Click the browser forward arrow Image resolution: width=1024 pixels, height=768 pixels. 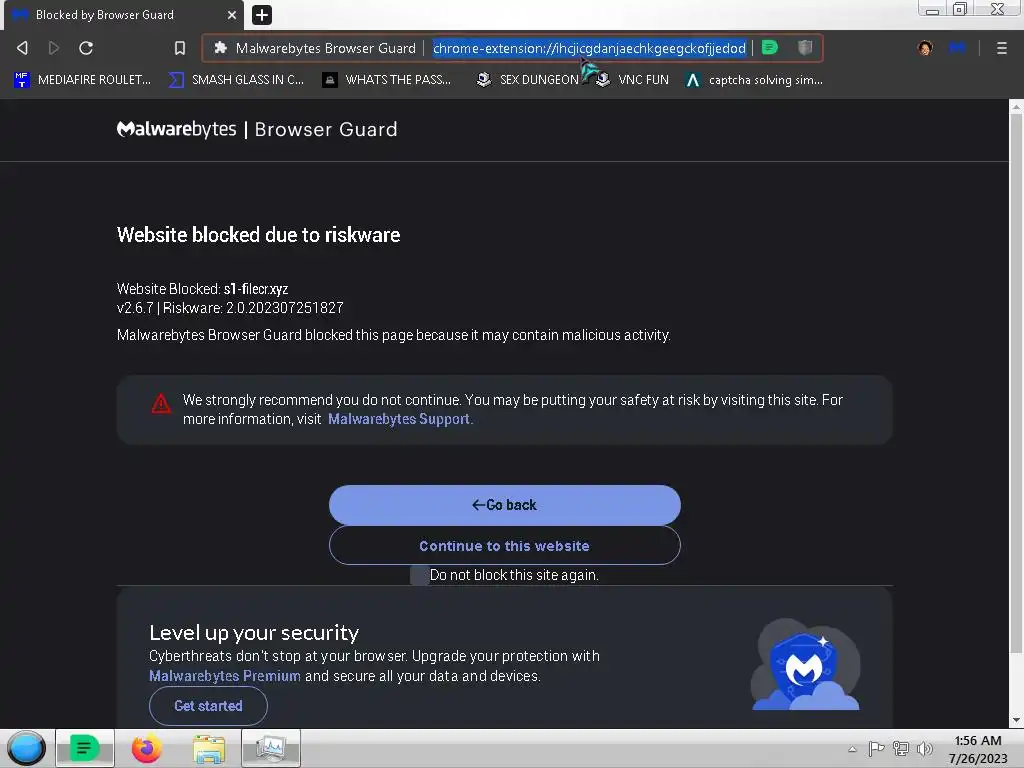click(54, 48)
